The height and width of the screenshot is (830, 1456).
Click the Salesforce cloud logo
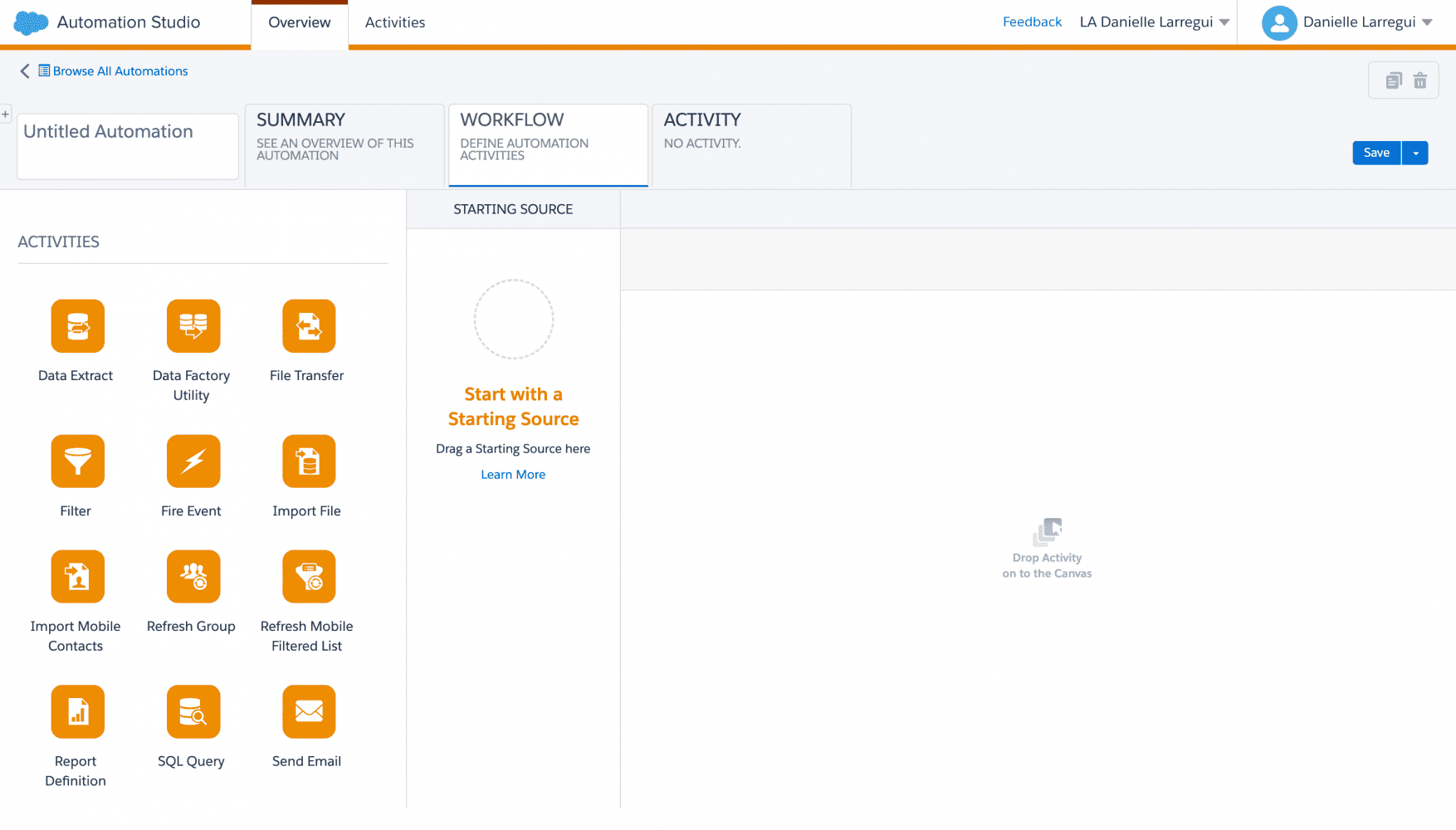32,22
